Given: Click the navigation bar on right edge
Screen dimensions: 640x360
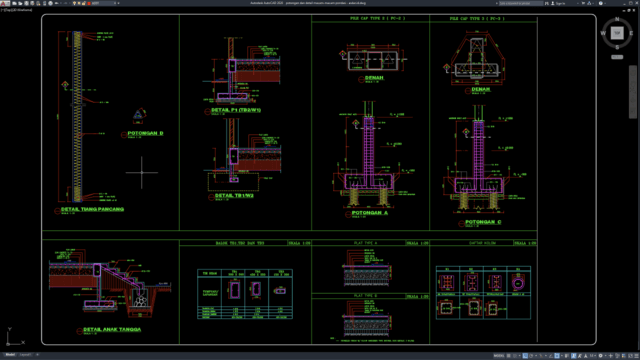Looking at the screenshot, I should click(x=633, y=92).
